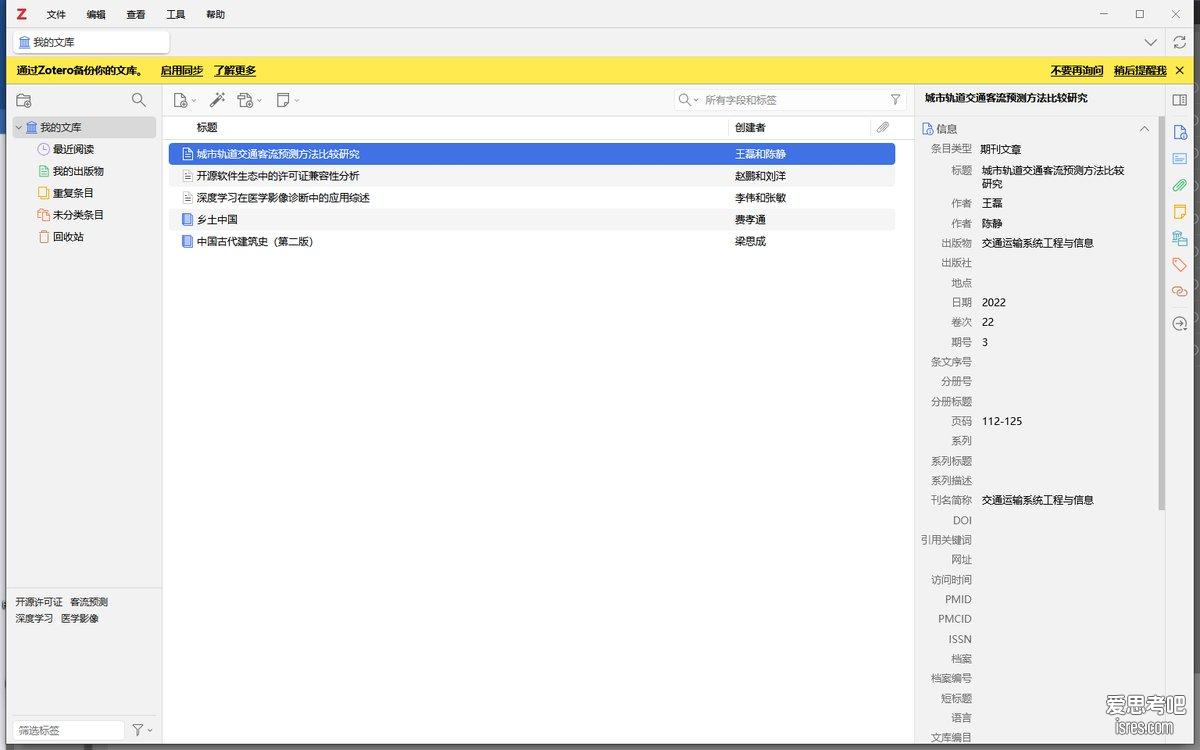The image size is (1200, 750).
Task: Open Libraries and Collections side icon
Action: pos(1180,238)
